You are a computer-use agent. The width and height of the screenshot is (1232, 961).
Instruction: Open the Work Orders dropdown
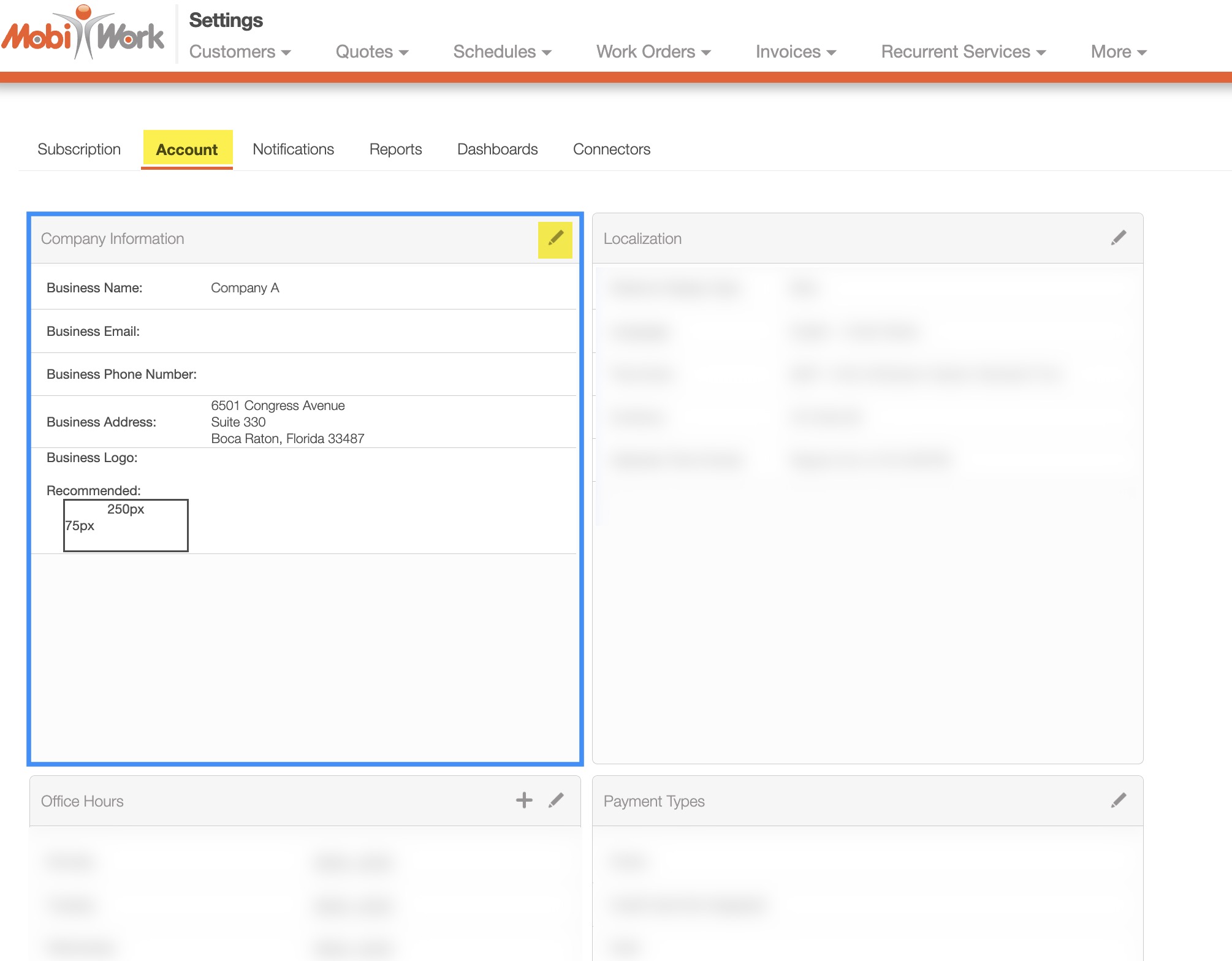pos(653,52)
